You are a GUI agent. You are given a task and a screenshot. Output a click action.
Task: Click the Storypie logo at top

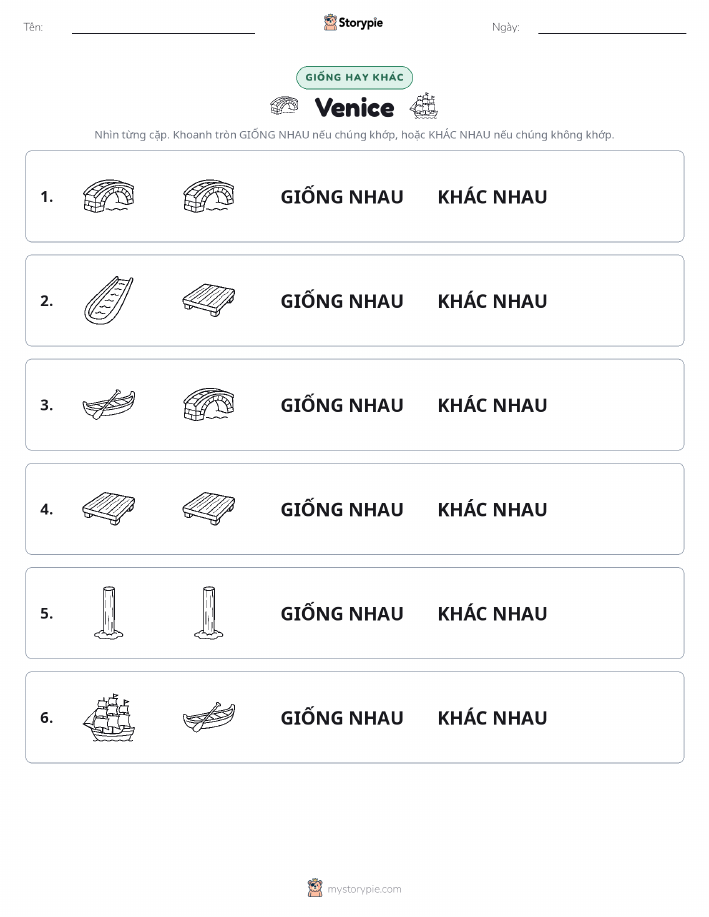[353, 23]
